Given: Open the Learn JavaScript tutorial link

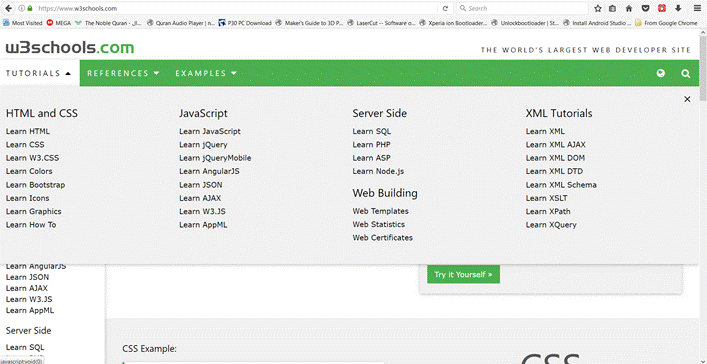Looking at the screenshot, I should point(210,131).
